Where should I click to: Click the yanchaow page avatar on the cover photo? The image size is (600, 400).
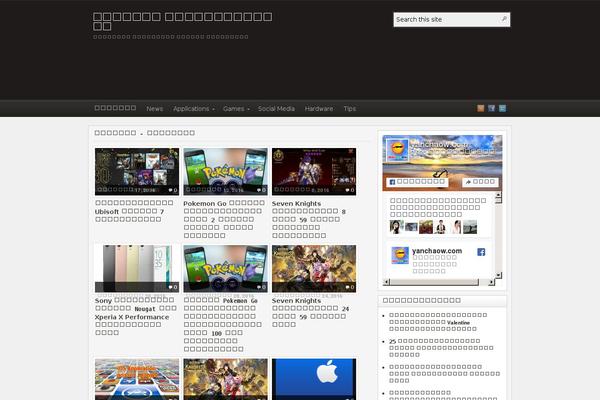[397, 150]
